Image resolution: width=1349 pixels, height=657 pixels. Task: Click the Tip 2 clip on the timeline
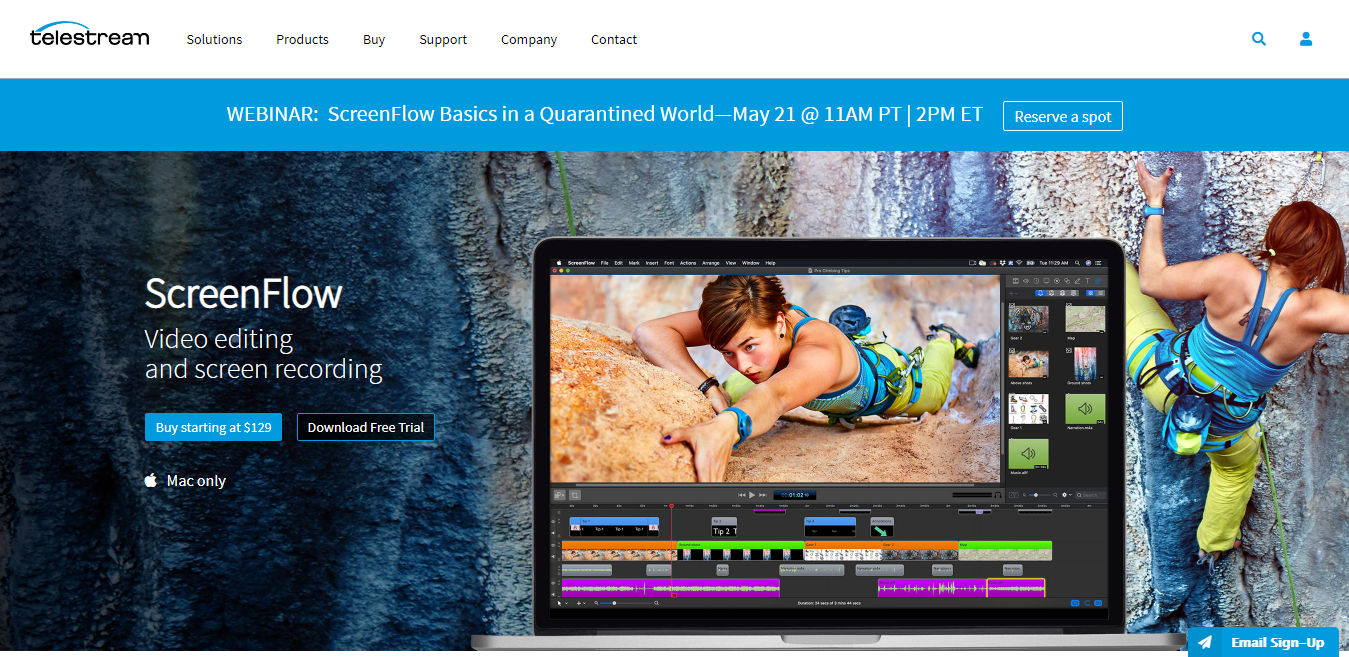[x=724, y=527]
